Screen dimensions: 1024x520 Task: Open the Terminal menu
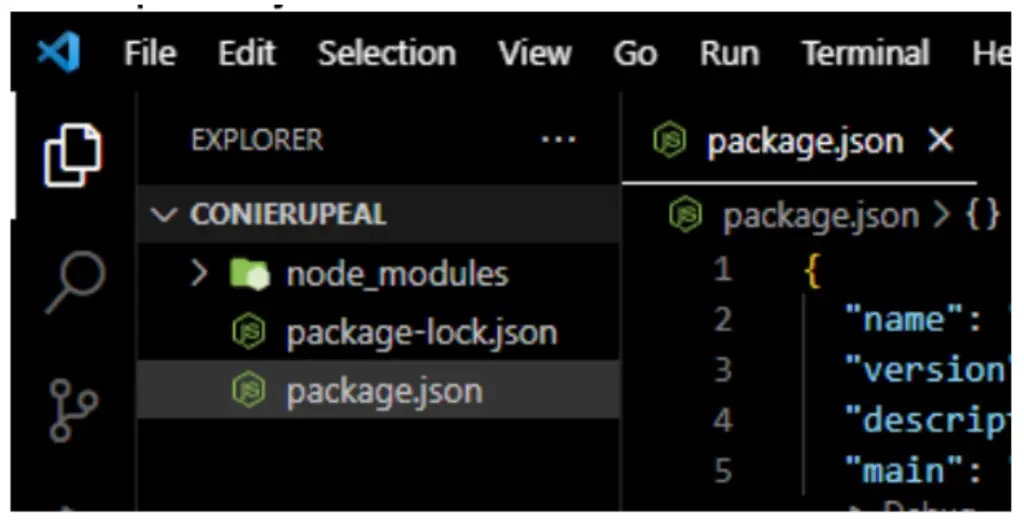(x=865, y=53)
